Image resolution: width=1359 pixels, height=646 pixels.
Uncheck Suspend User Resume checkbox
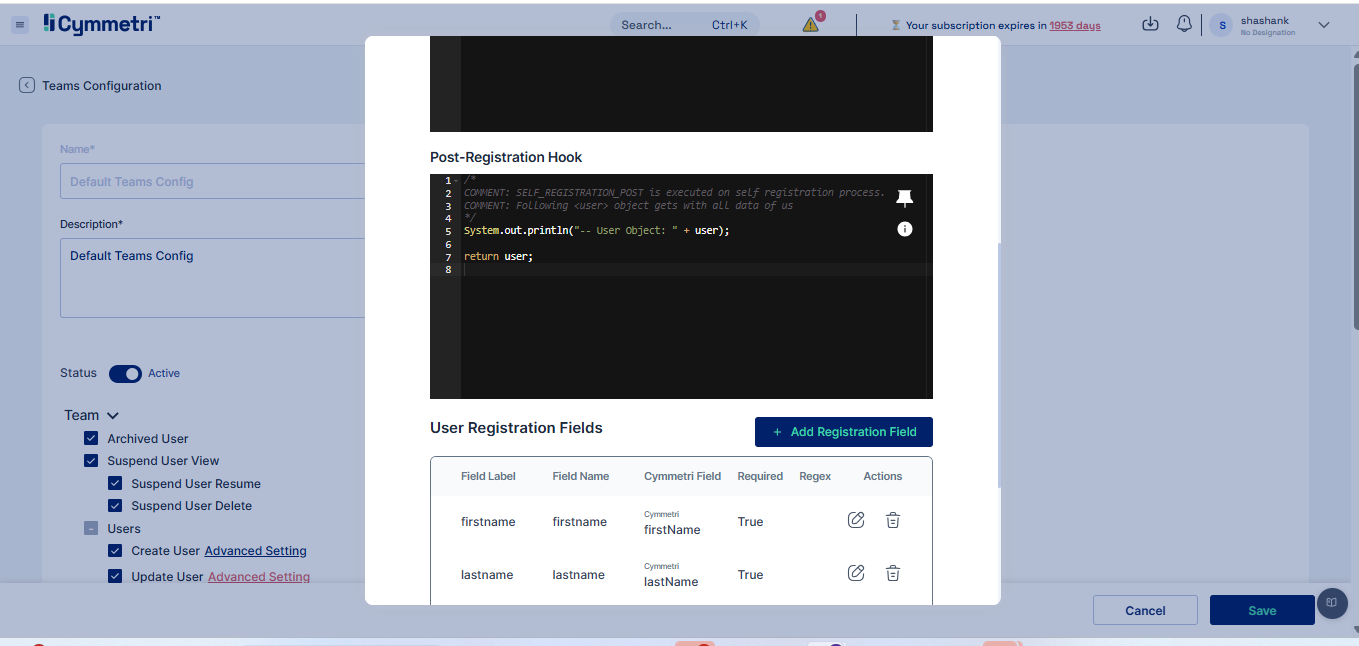coord(115,483)
